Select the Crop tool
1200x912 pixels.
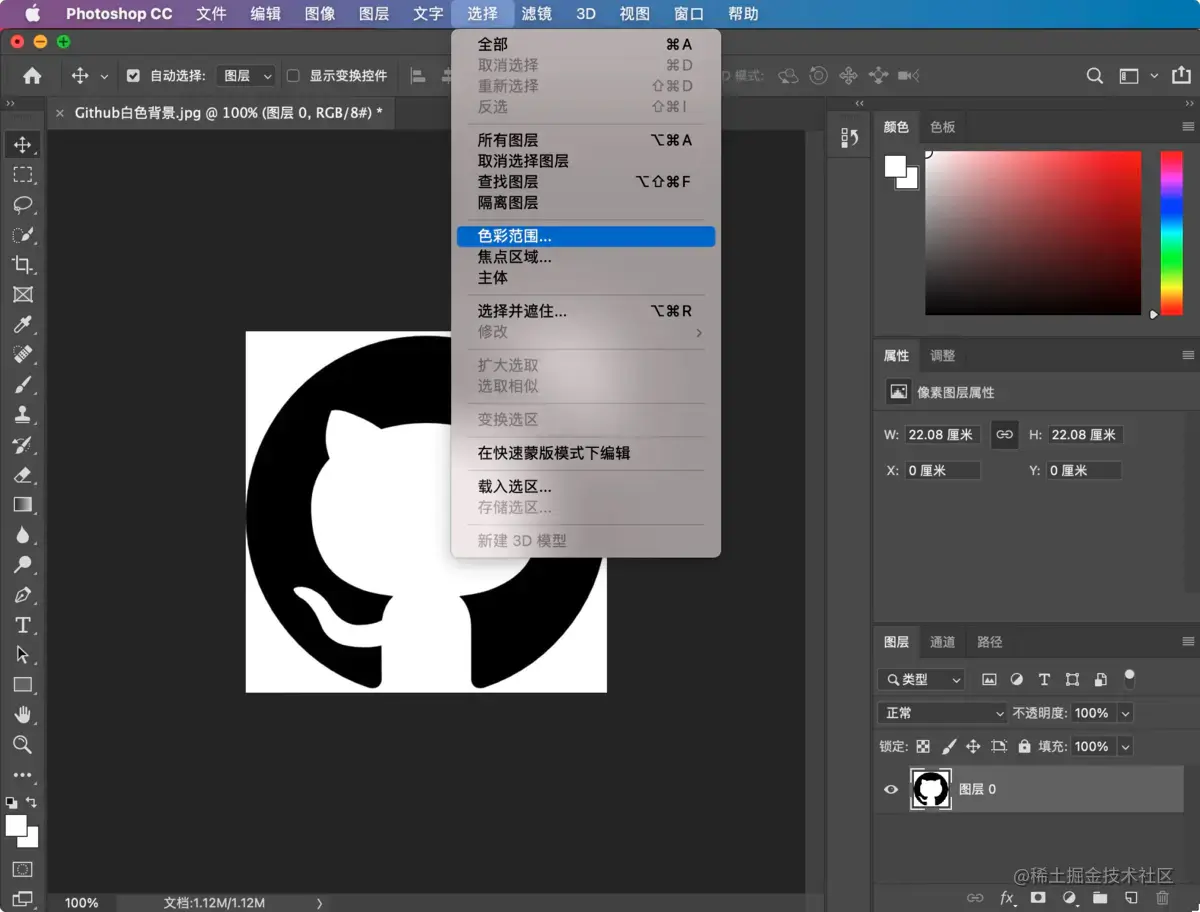(22, 265)
